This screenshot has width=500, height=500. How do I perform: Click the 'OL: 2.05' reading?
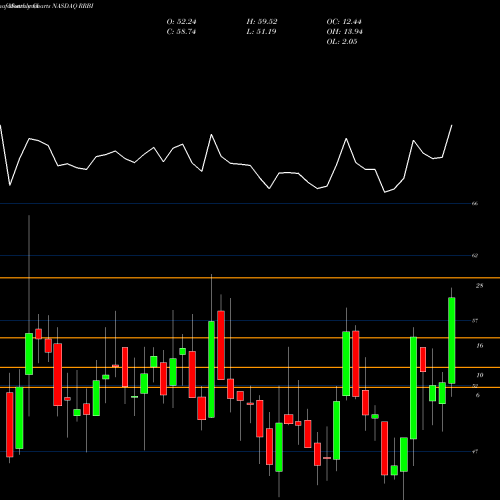click(x=342, y=42)
